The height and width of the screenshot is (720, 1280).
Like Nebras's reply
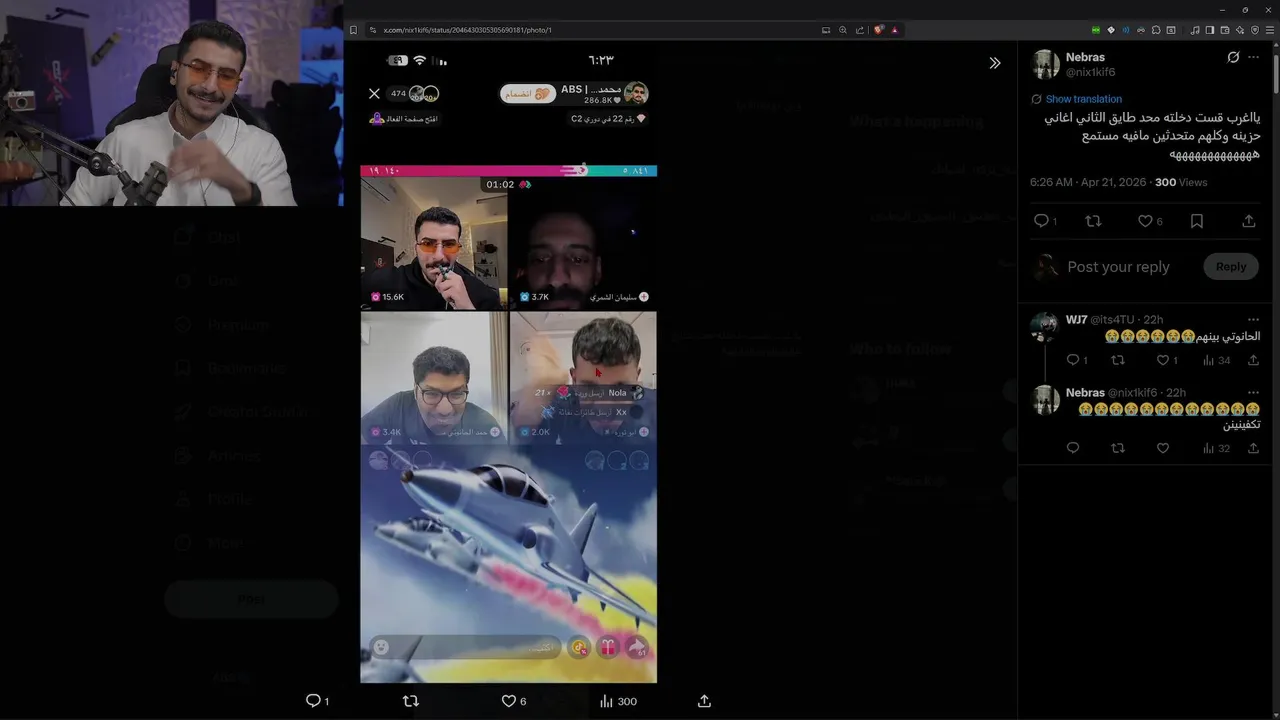[1162, 448]
